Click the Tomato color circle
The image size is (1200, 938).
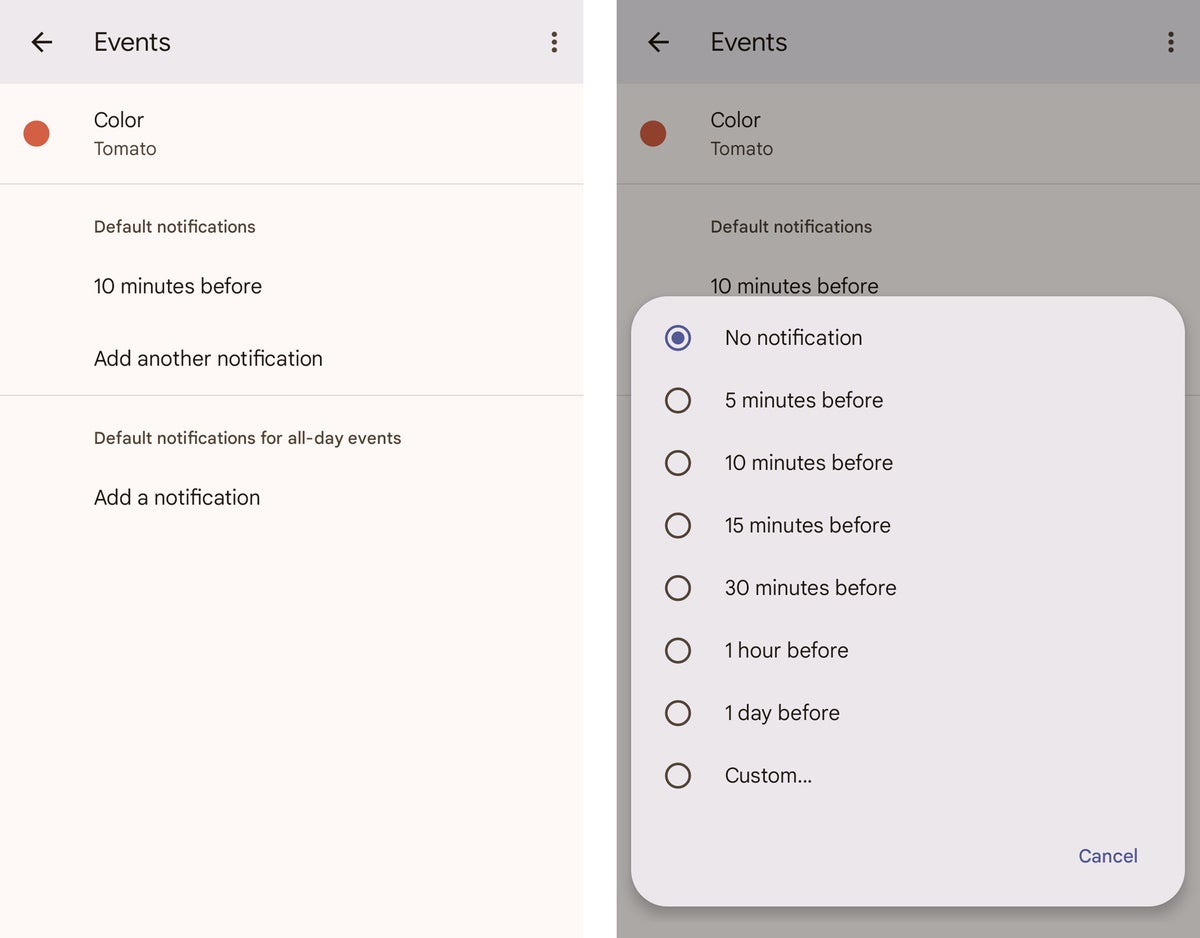pyautogui.click(x=36, y=133)
